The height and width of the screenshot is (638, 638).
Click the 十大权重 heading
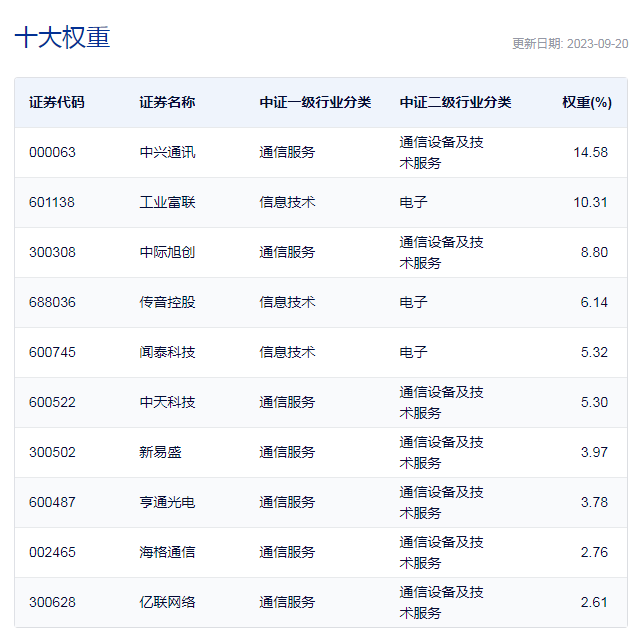(x=62, y=37)
